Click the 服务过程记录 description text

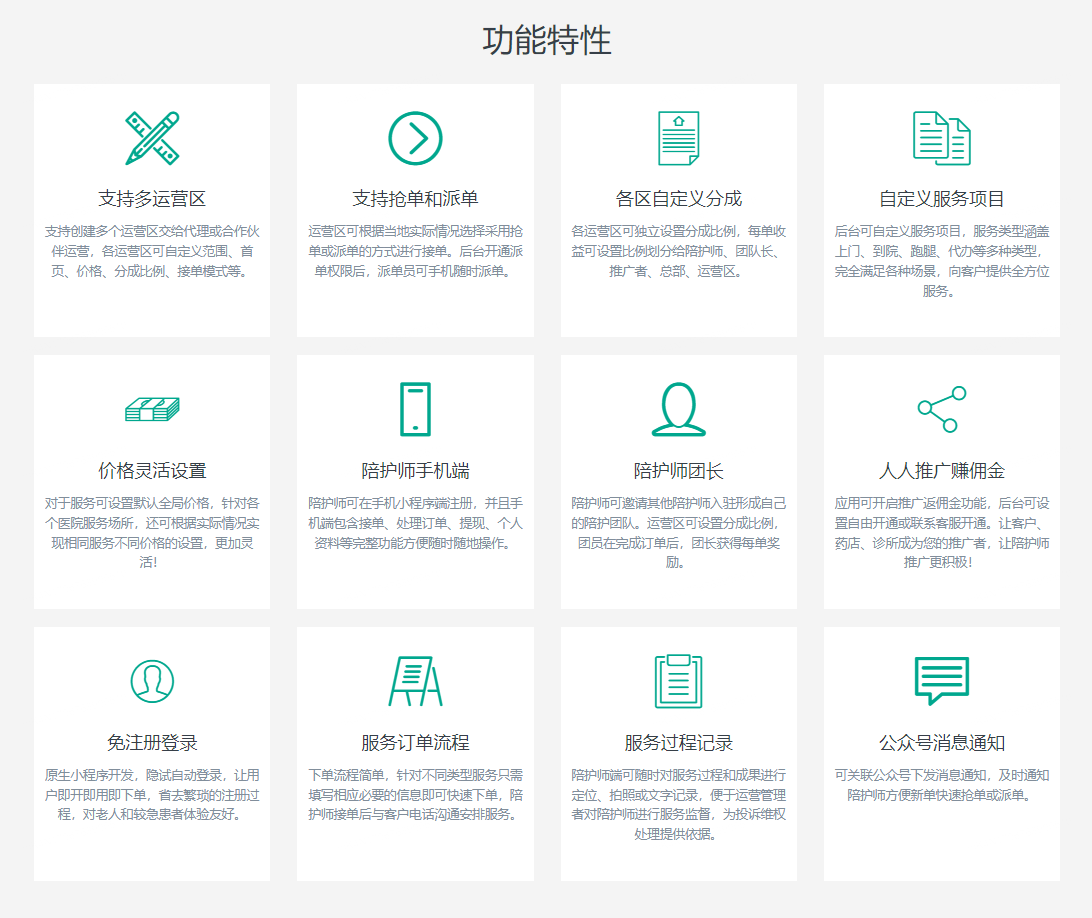click(x=678, y=804)
